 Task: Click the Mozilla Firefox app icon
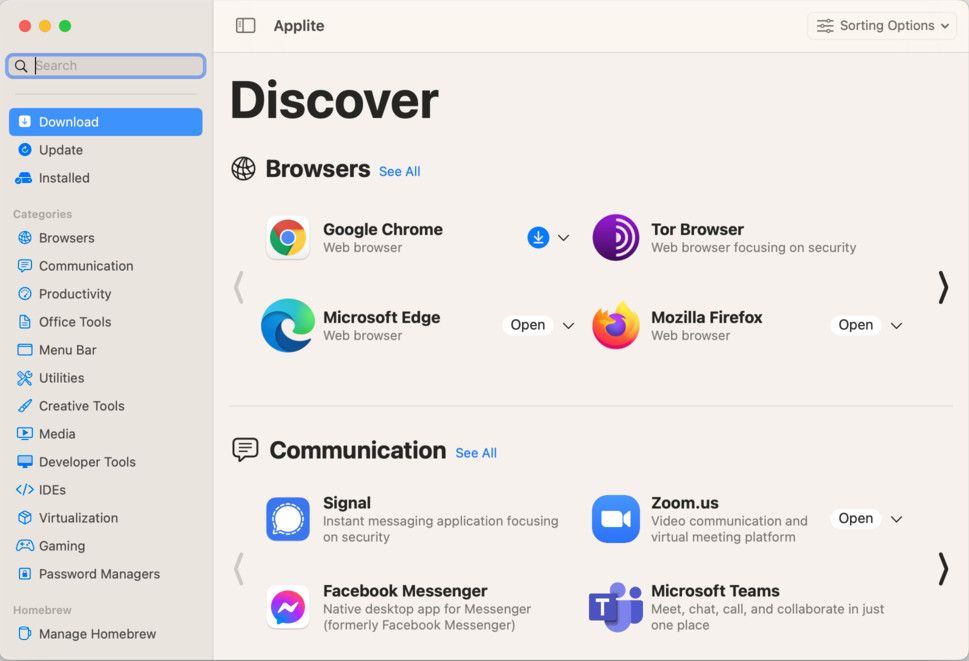[616, 326]
